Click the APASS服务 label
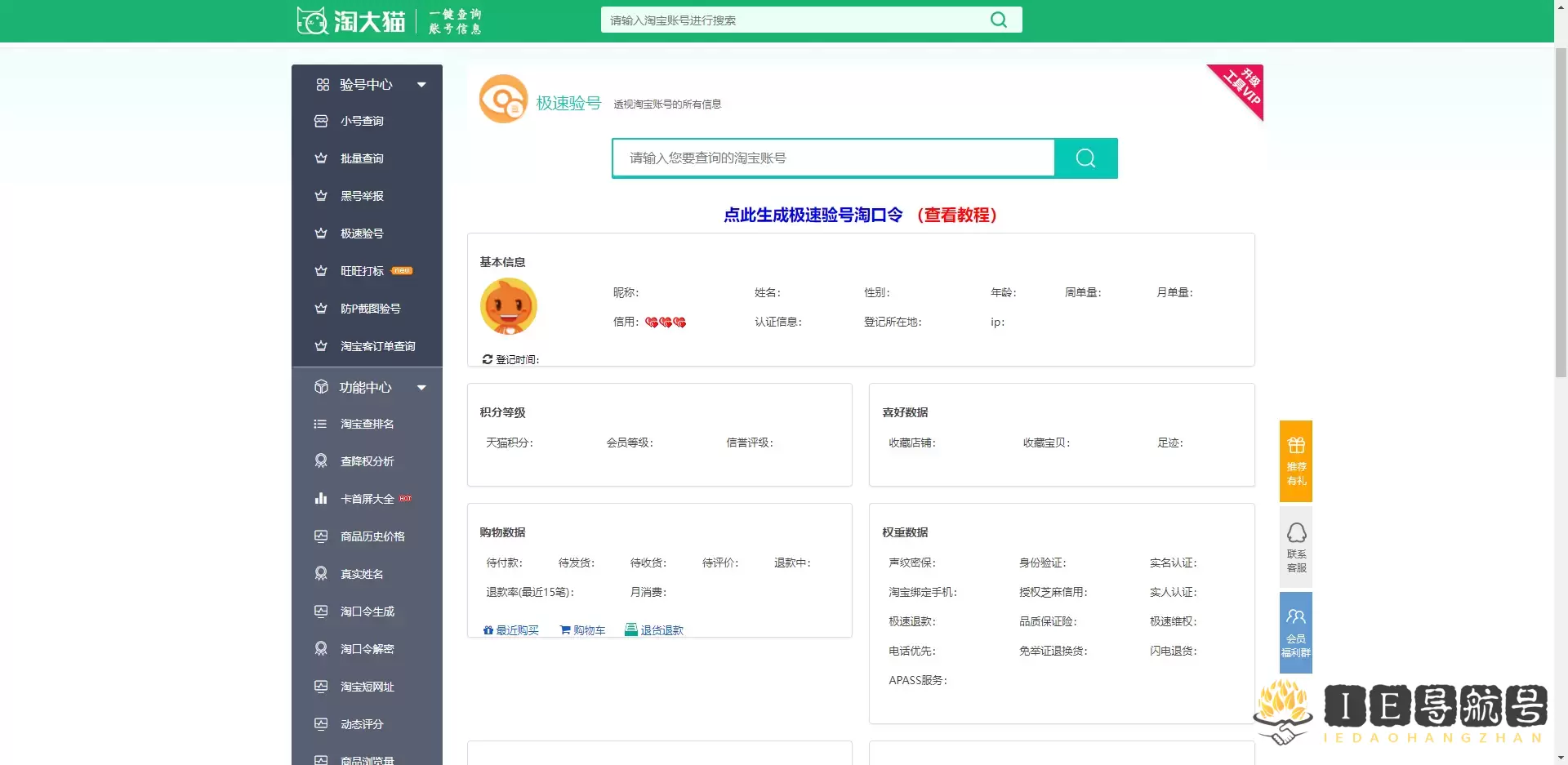1568x765 pixels. pos(918,680)
